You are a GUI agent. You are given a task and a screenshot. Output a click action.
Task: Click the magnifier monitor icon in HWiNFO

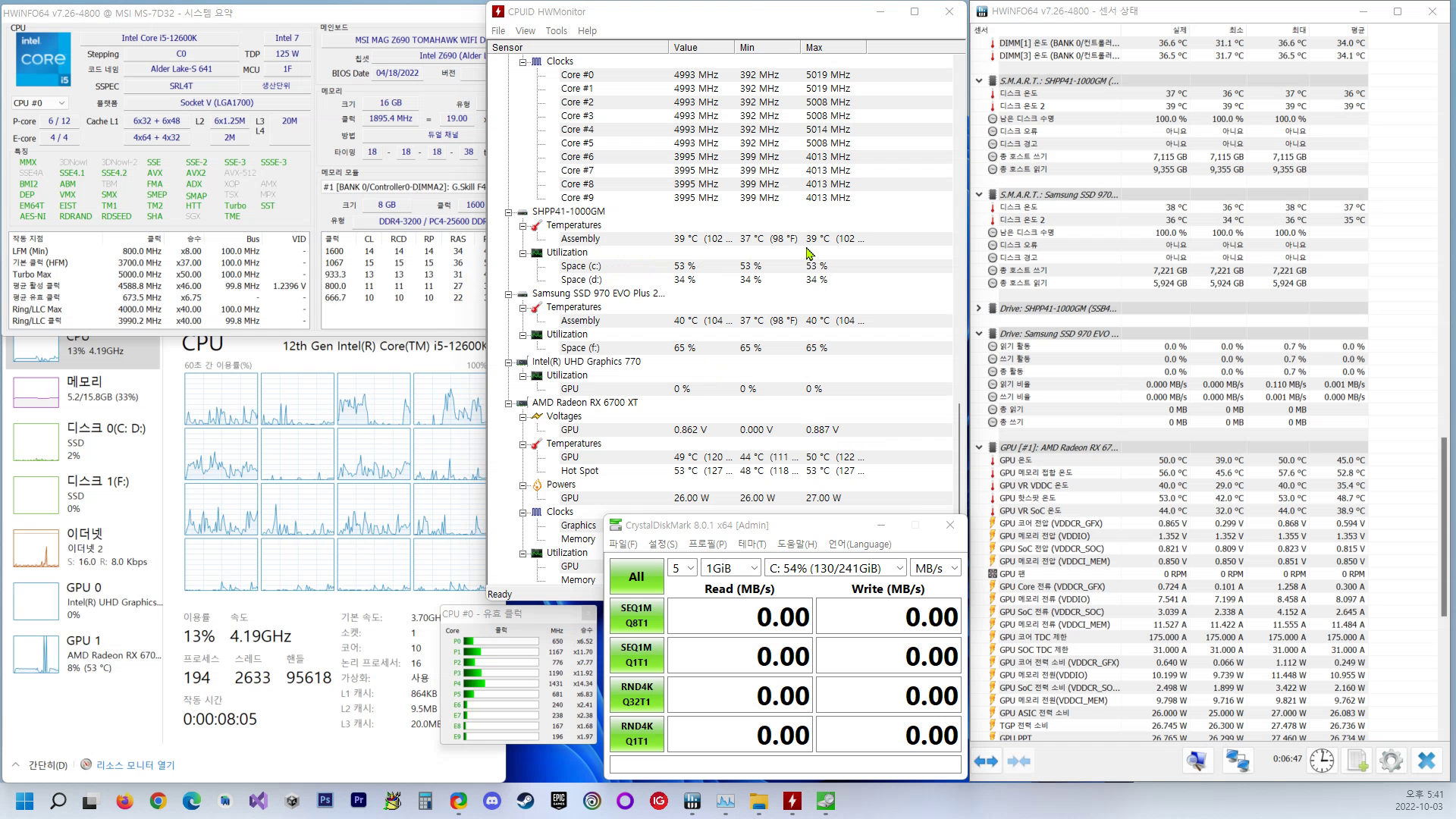coord(1197,761)
